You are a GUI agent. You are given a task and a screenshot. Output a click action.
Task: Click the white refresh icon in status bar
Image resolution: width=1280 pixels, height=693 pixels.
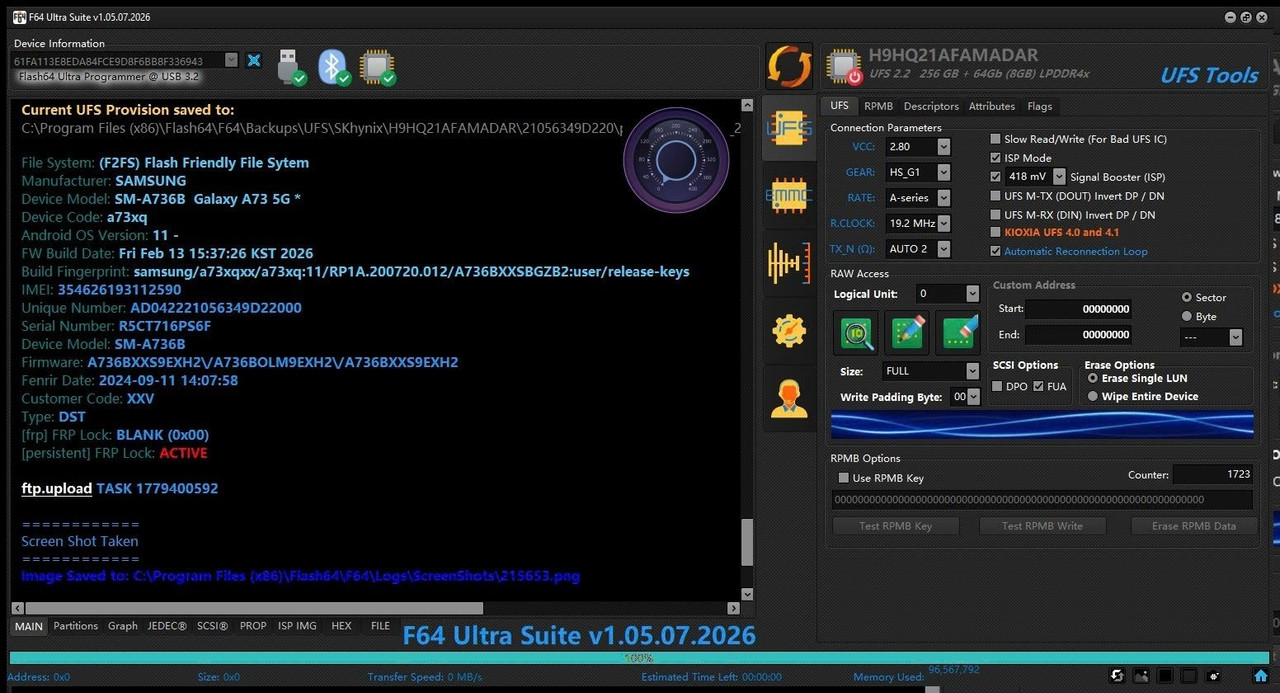[x=1117, y=677]
